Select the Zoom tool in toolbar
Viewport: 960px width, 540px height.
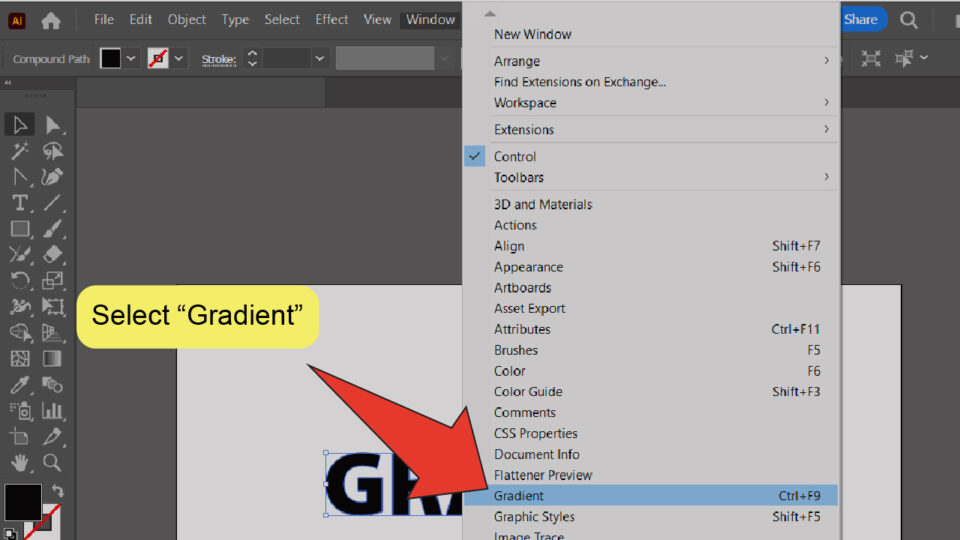(53, 462)
